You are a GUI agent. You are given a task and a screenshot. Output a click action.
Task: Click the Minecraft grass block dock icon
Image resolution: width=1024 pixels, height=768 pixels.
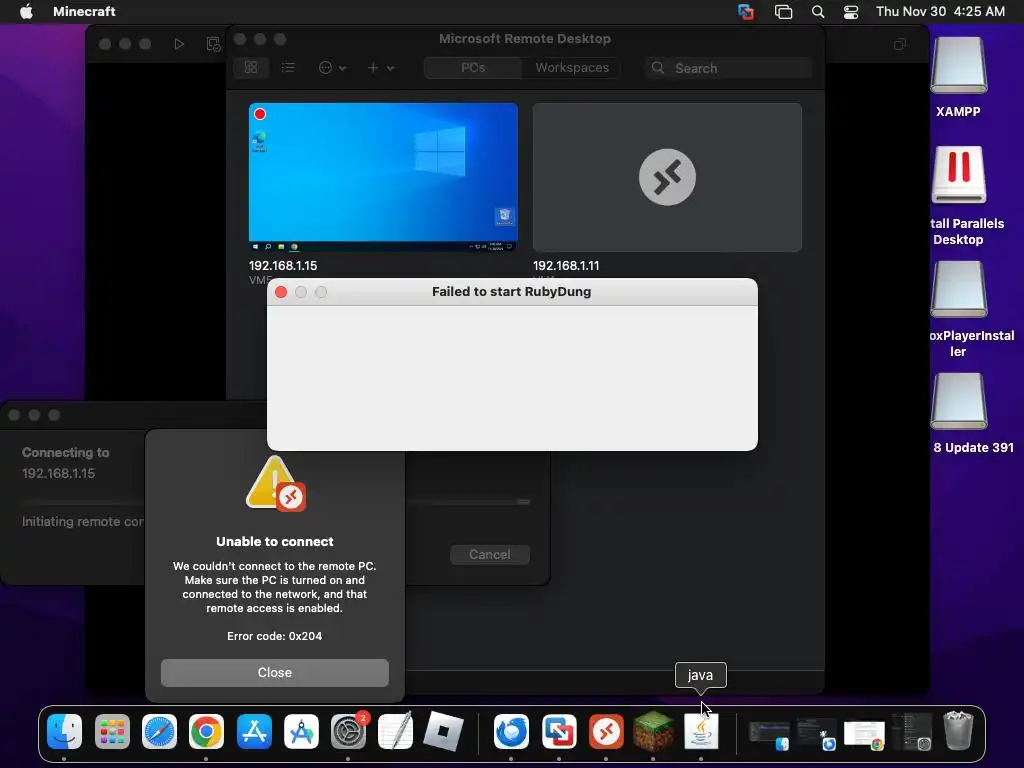coord(653,731)
